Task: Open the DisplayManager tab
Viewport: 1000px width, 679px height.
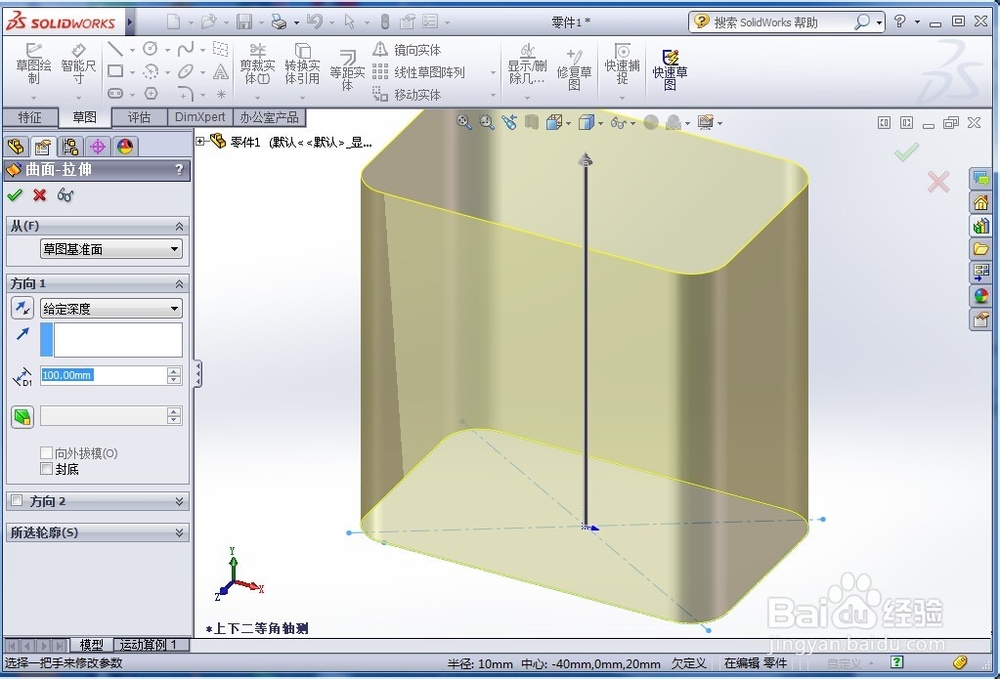Action: (125, 147)
